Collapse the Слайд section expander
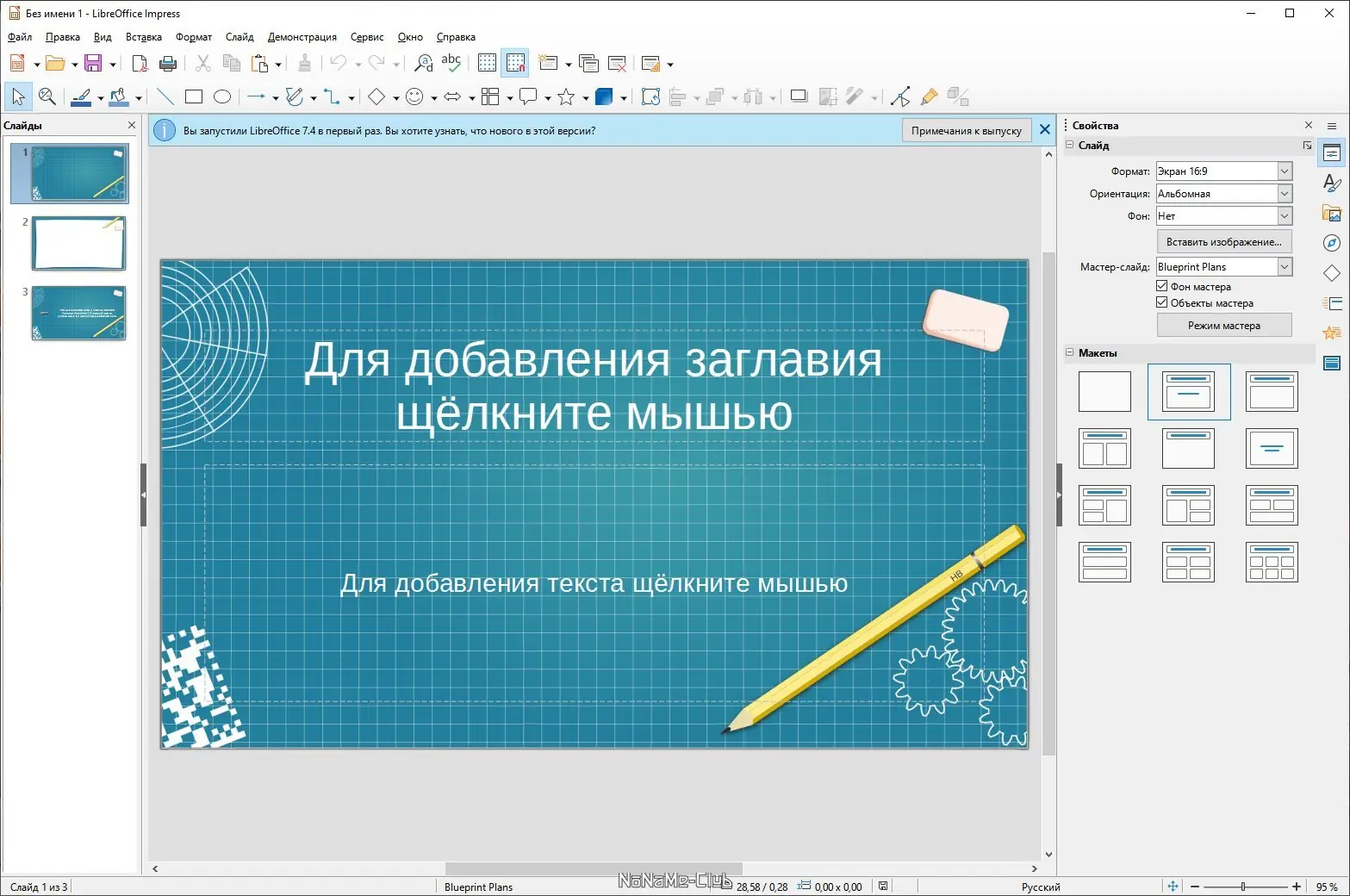This screenshot has height=896, width=1350. point(1070,145)
